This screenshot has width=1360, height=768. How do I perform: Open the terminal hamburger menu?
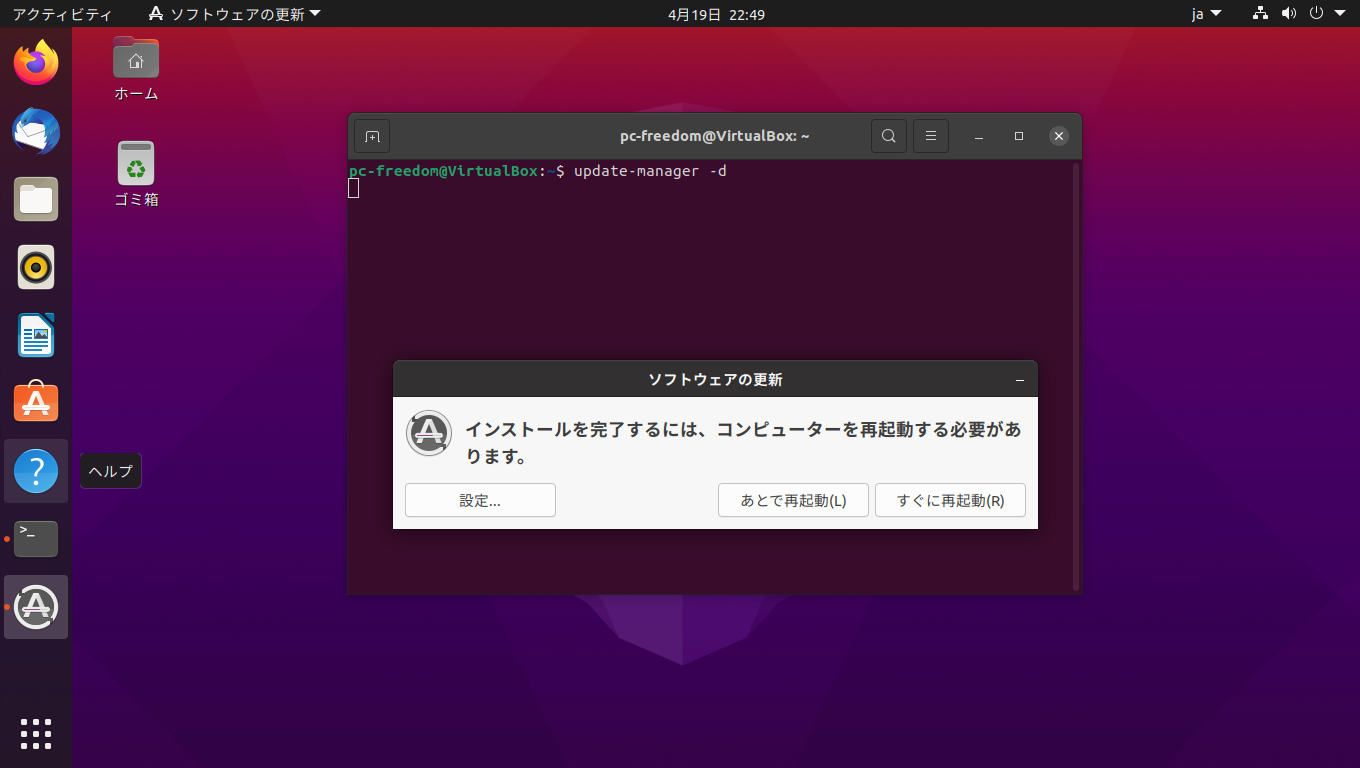coord(930,136)
